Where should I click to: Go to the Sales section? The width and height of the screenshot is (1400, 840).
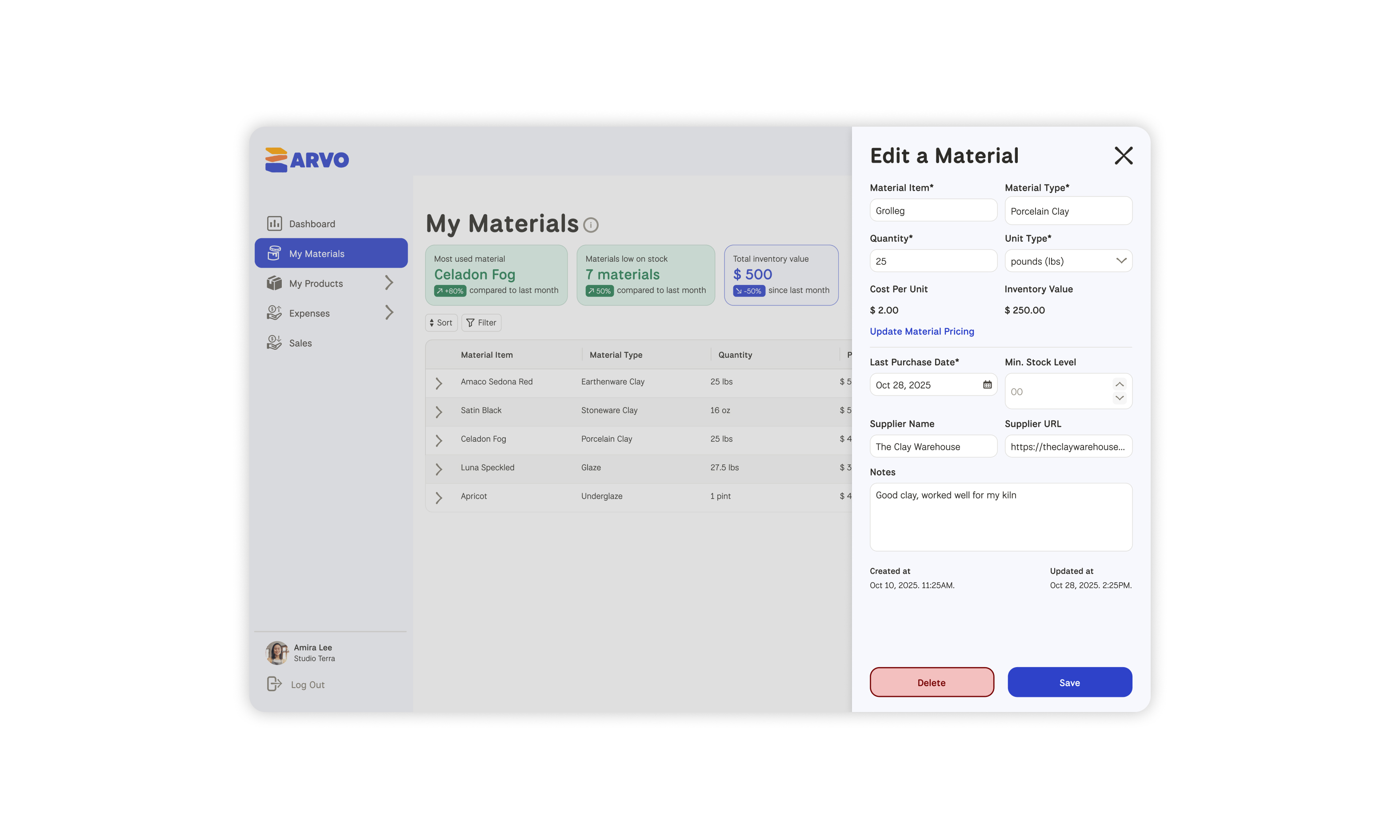[x=300, y=343]
